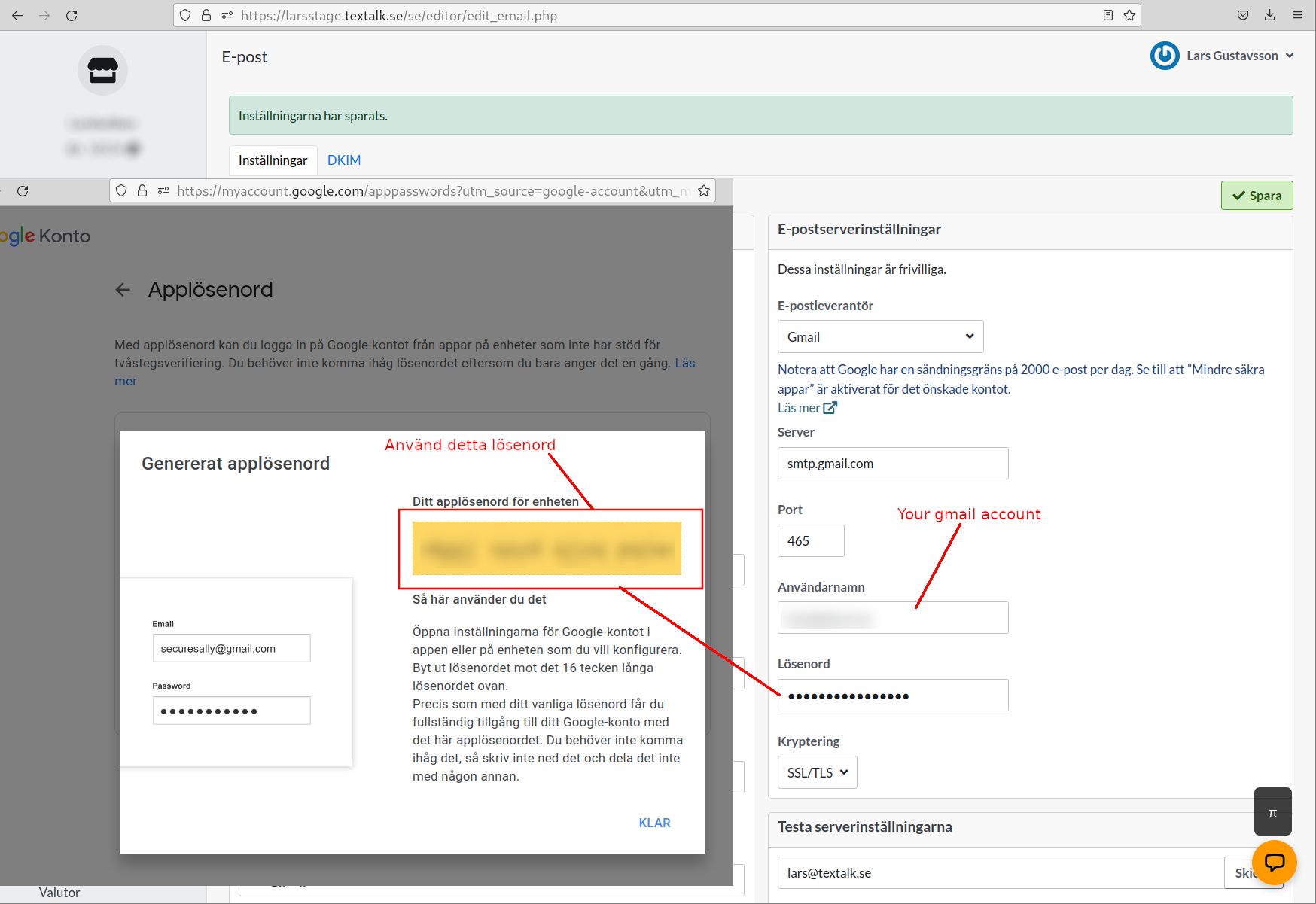Bookmark this page with the star icon
Screen dimensions: 1316x904
pos(1129,15)
